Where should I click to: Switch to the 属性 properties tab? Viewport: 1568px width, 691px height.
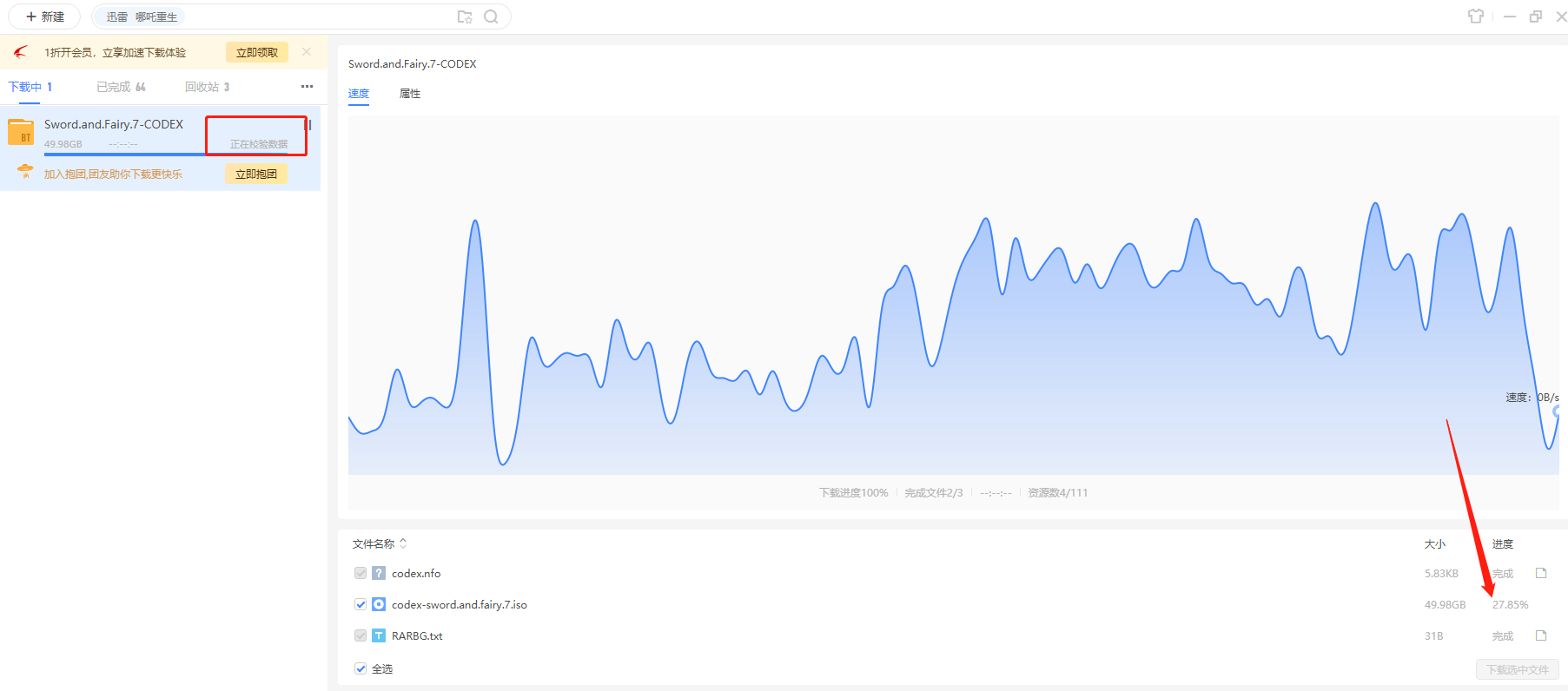point(409,94)
